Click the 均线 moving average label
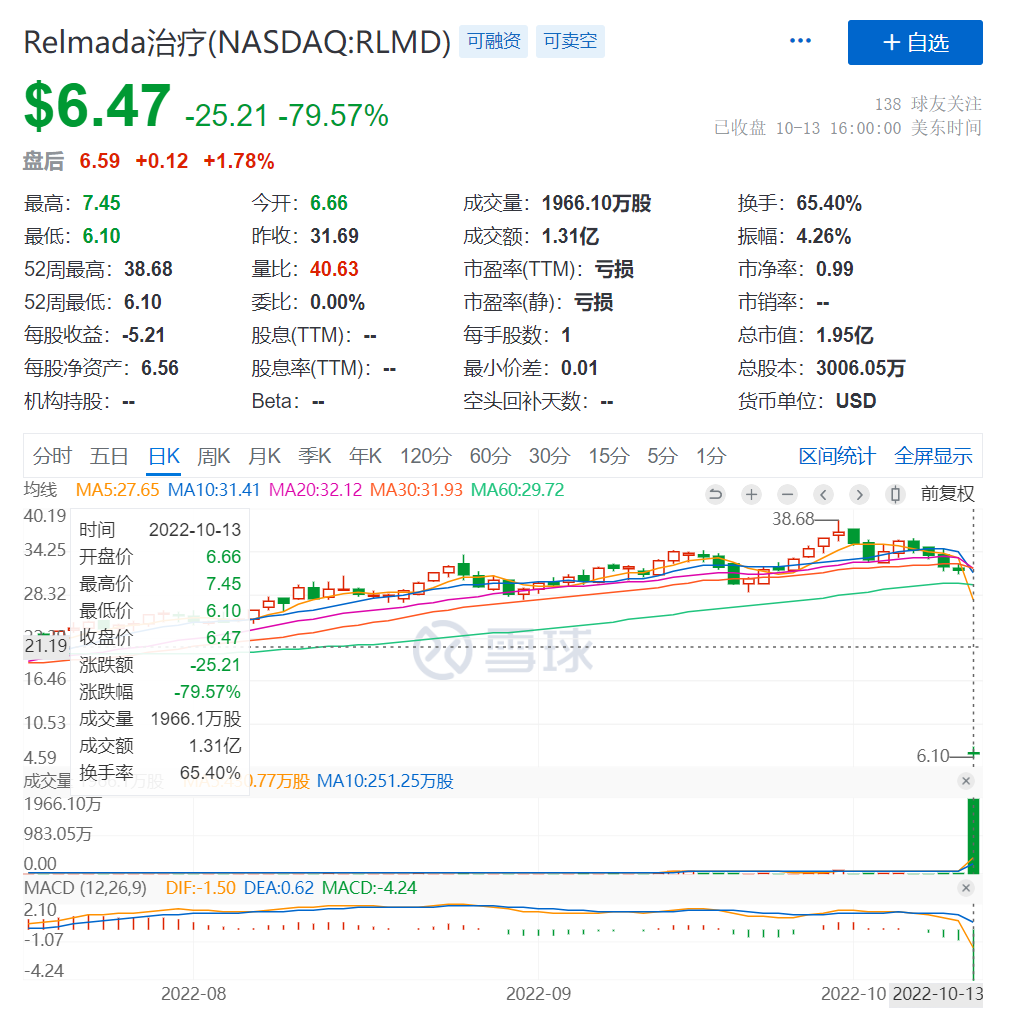1015x1010 pixels. click(x=40, y=489)
